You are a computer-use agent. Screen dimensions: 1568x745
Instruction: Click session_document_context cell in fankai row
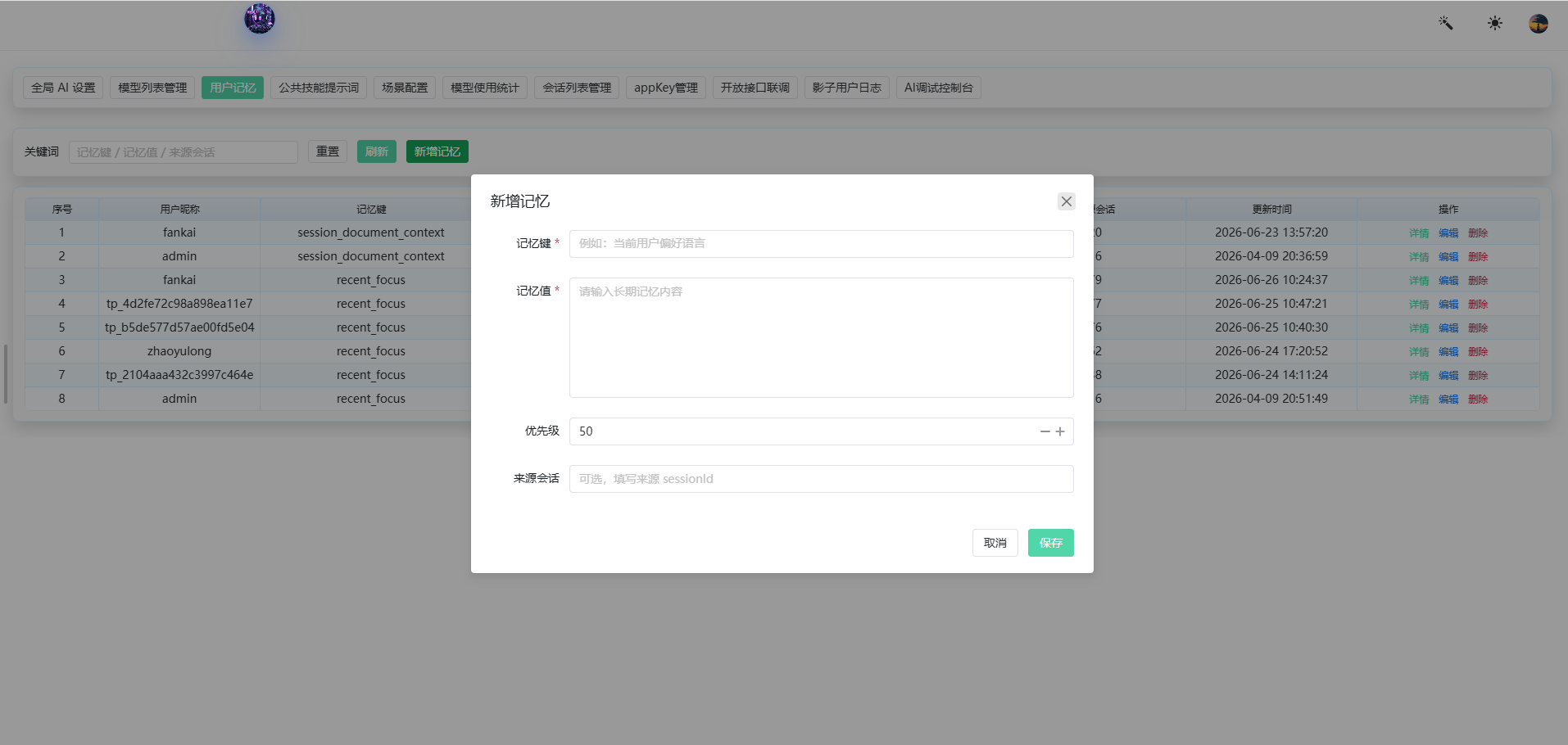click(371, 233)
